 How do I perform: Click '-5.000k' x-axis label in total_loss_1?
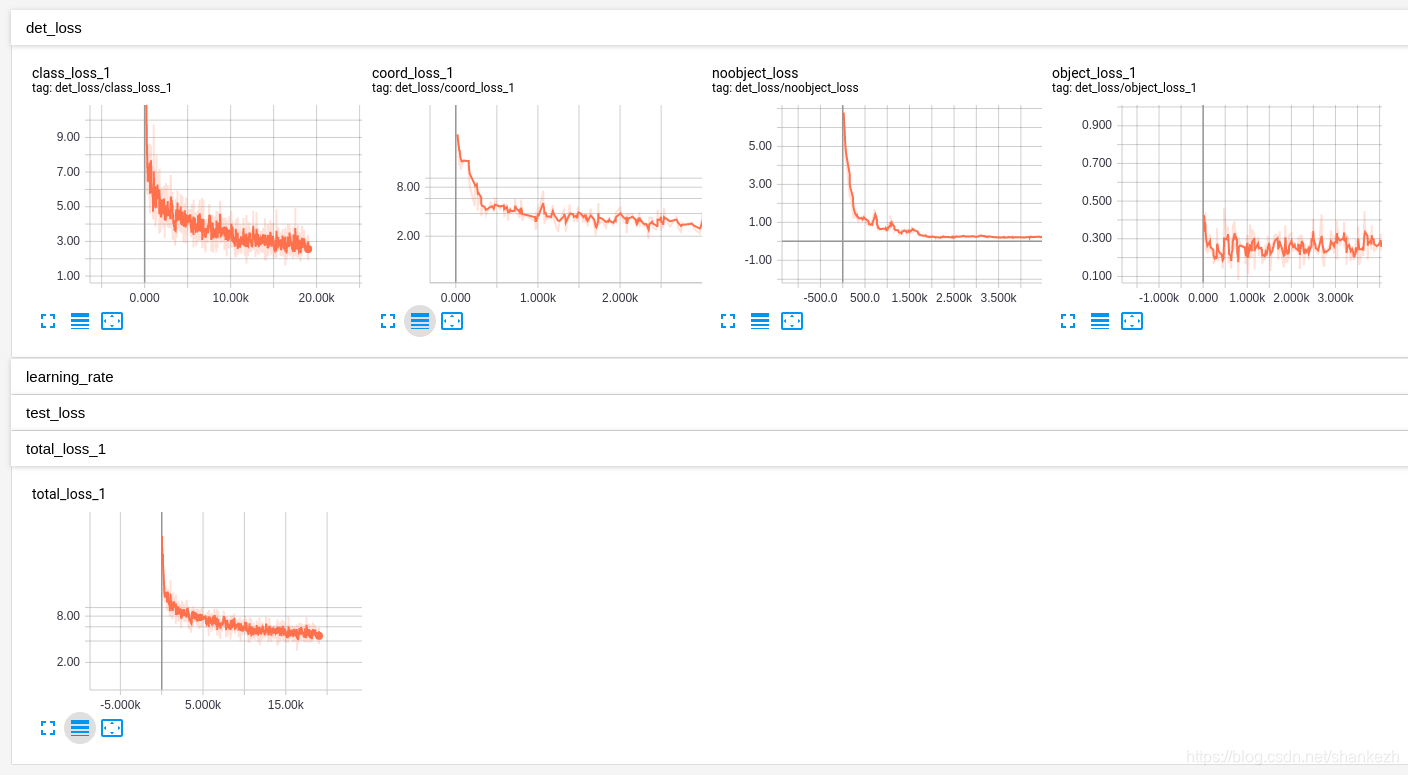coord(120,705)
